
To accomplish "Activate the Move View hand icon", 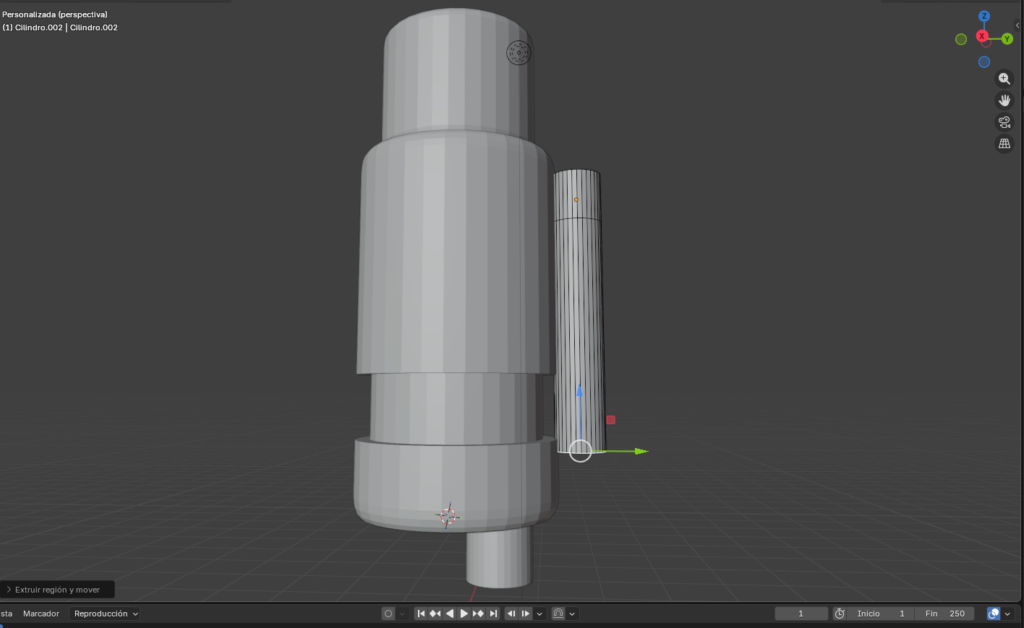I will tap(1005, 100).
